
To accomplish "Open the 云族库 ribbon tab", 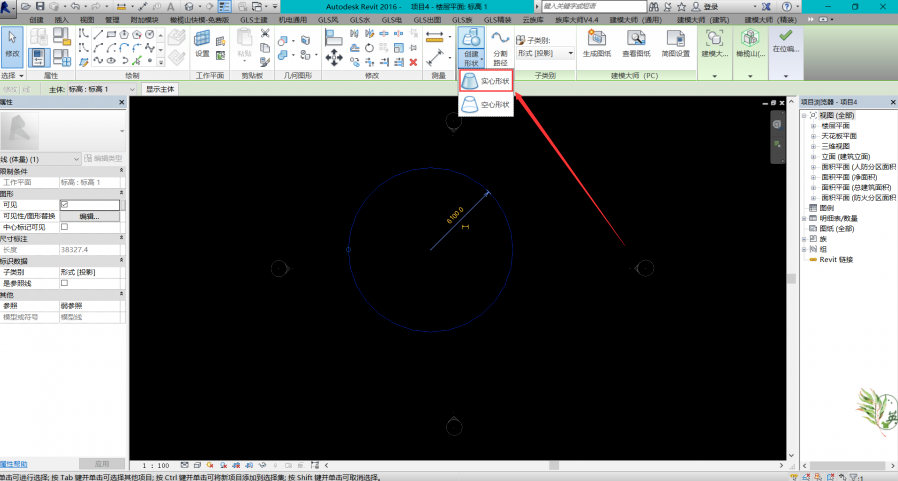I will (533, 19).
